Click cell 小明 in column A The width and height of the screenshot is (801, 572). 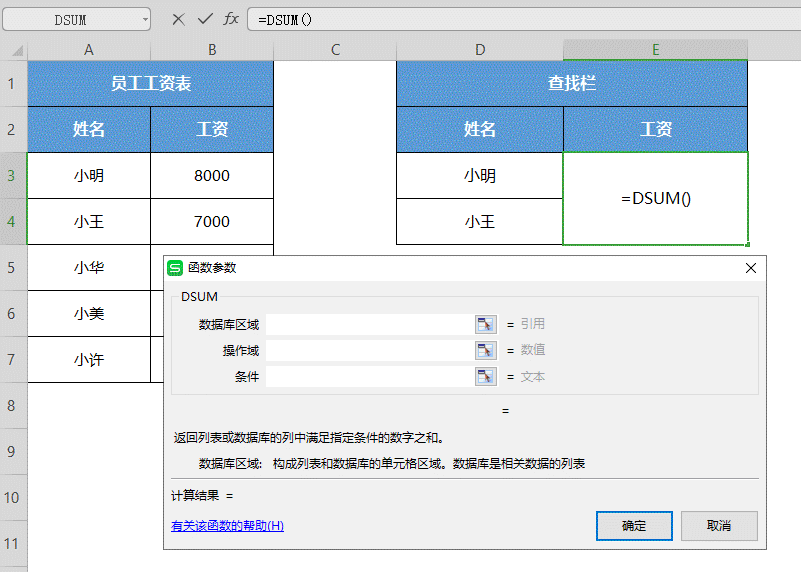(x=89, y=175)
